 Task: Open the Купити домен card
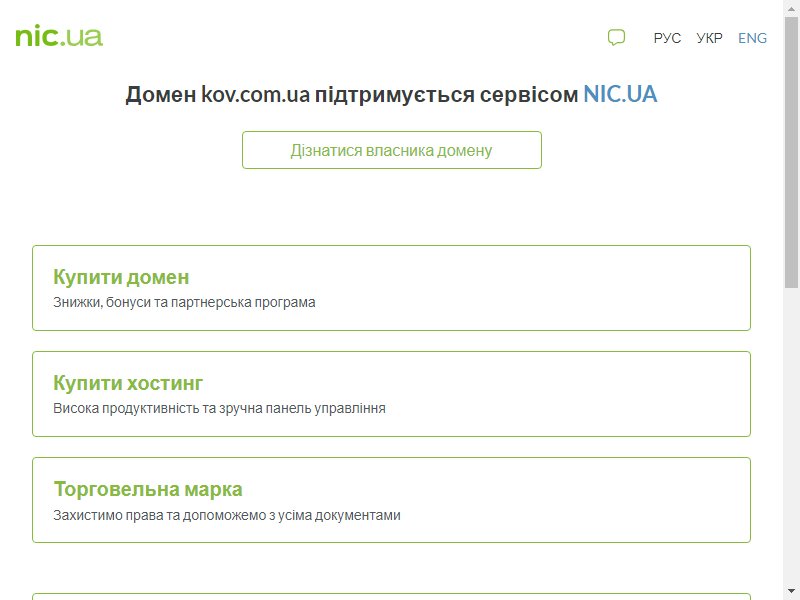pyautogui.click(x=391, y=288)
